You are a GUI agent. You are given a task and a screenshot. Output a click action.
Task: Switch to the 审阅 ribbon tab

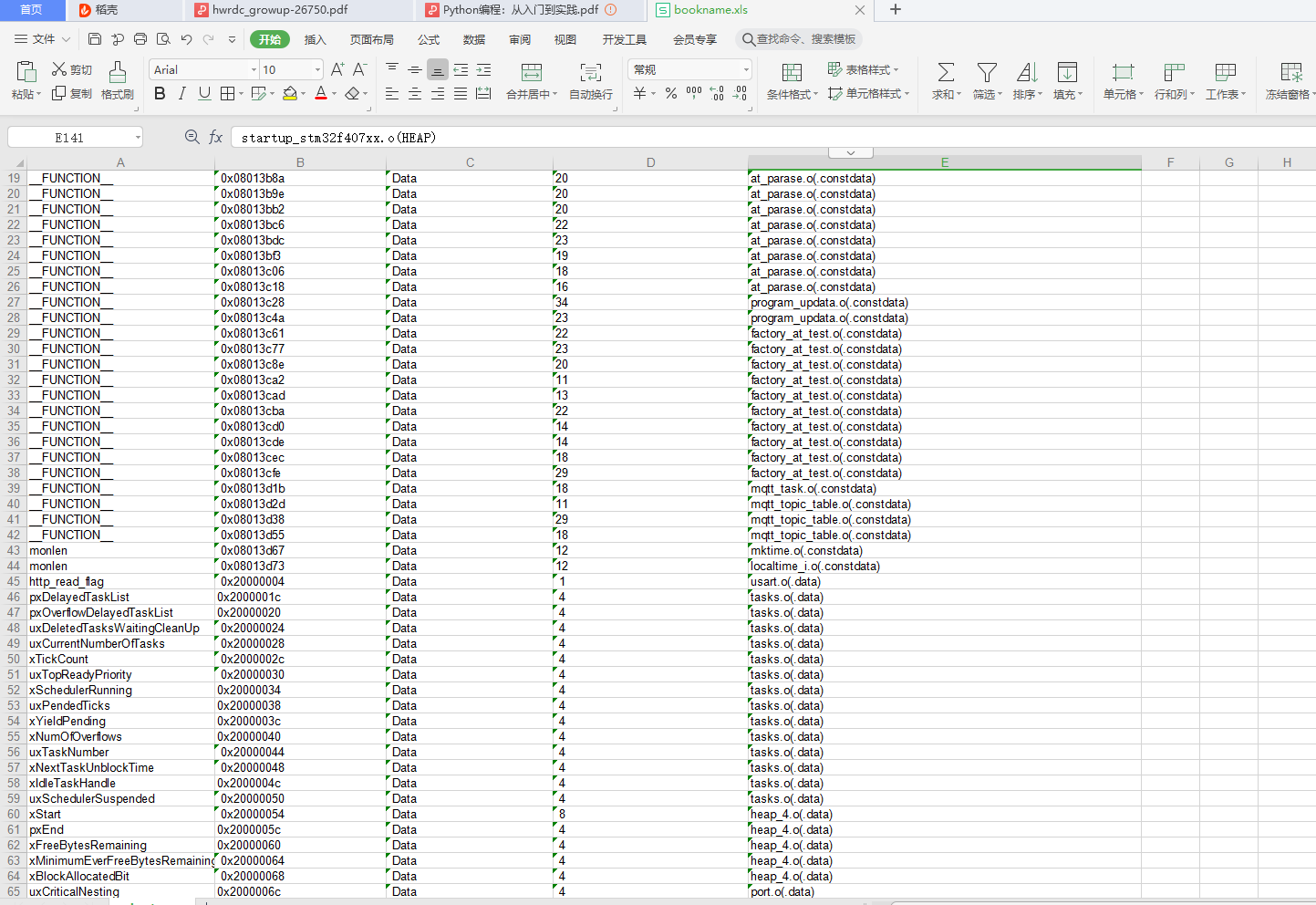520,39
